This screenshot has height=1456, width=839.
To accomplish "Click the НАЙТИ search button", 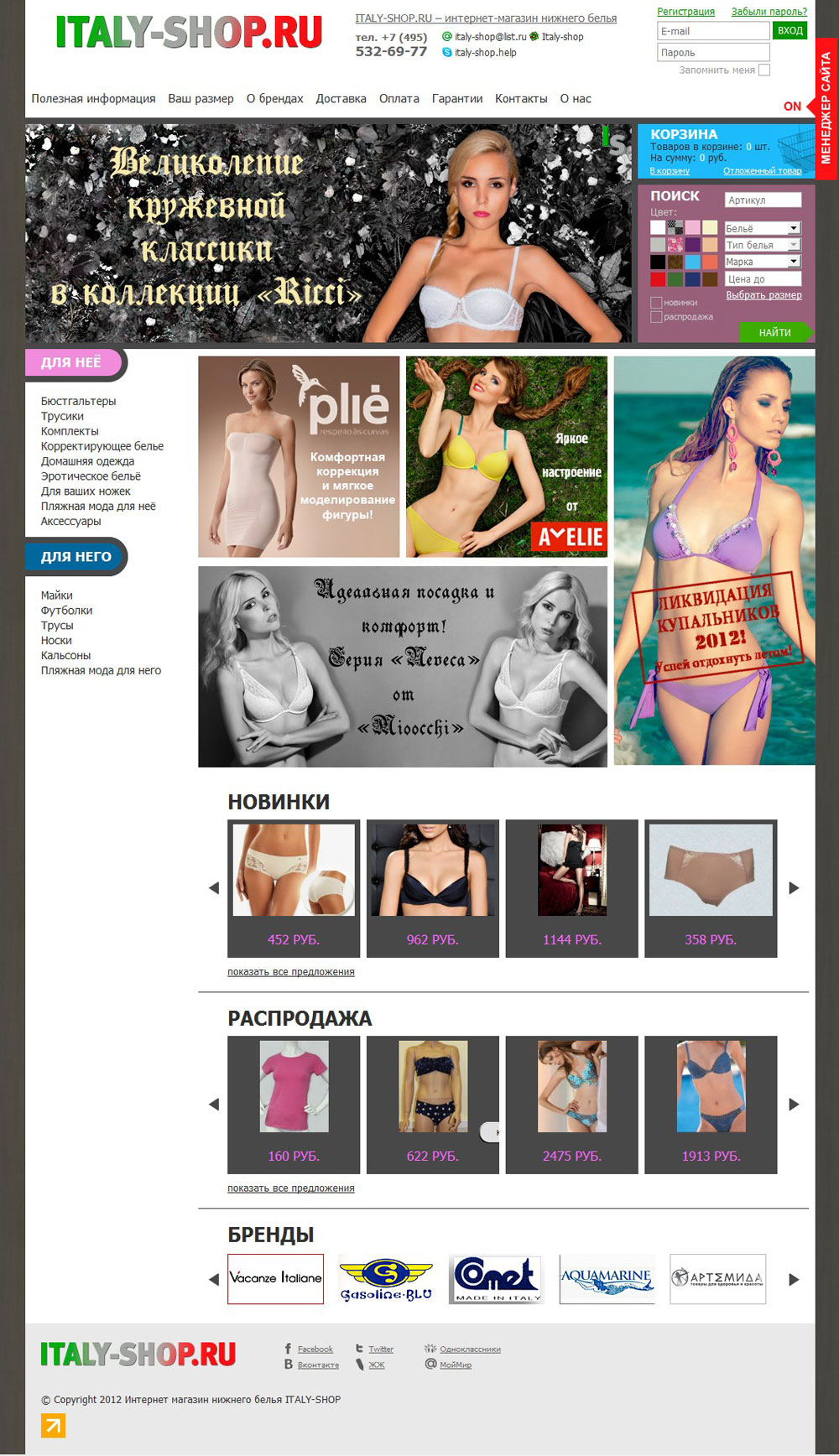I will pyautogui.click(x=775, y=333).
